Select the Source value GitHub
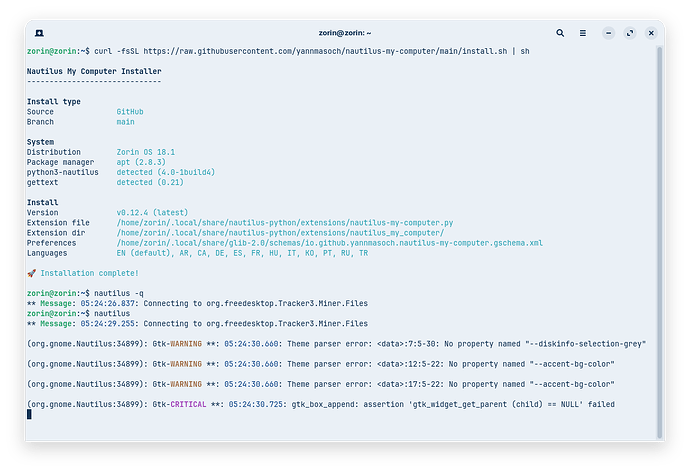Image resolution: width=690 pixels, height=472 pixels. click(x=130, y=112)
